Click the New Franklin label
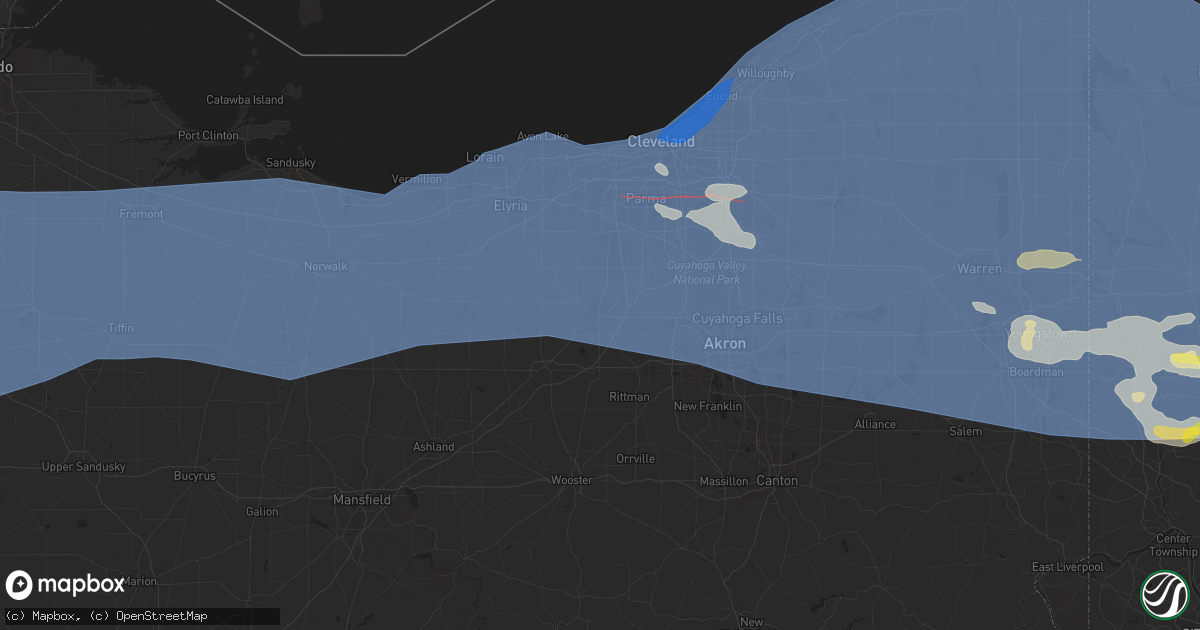Viewport: 1200px width, 630px height. (x=708, y=406)
